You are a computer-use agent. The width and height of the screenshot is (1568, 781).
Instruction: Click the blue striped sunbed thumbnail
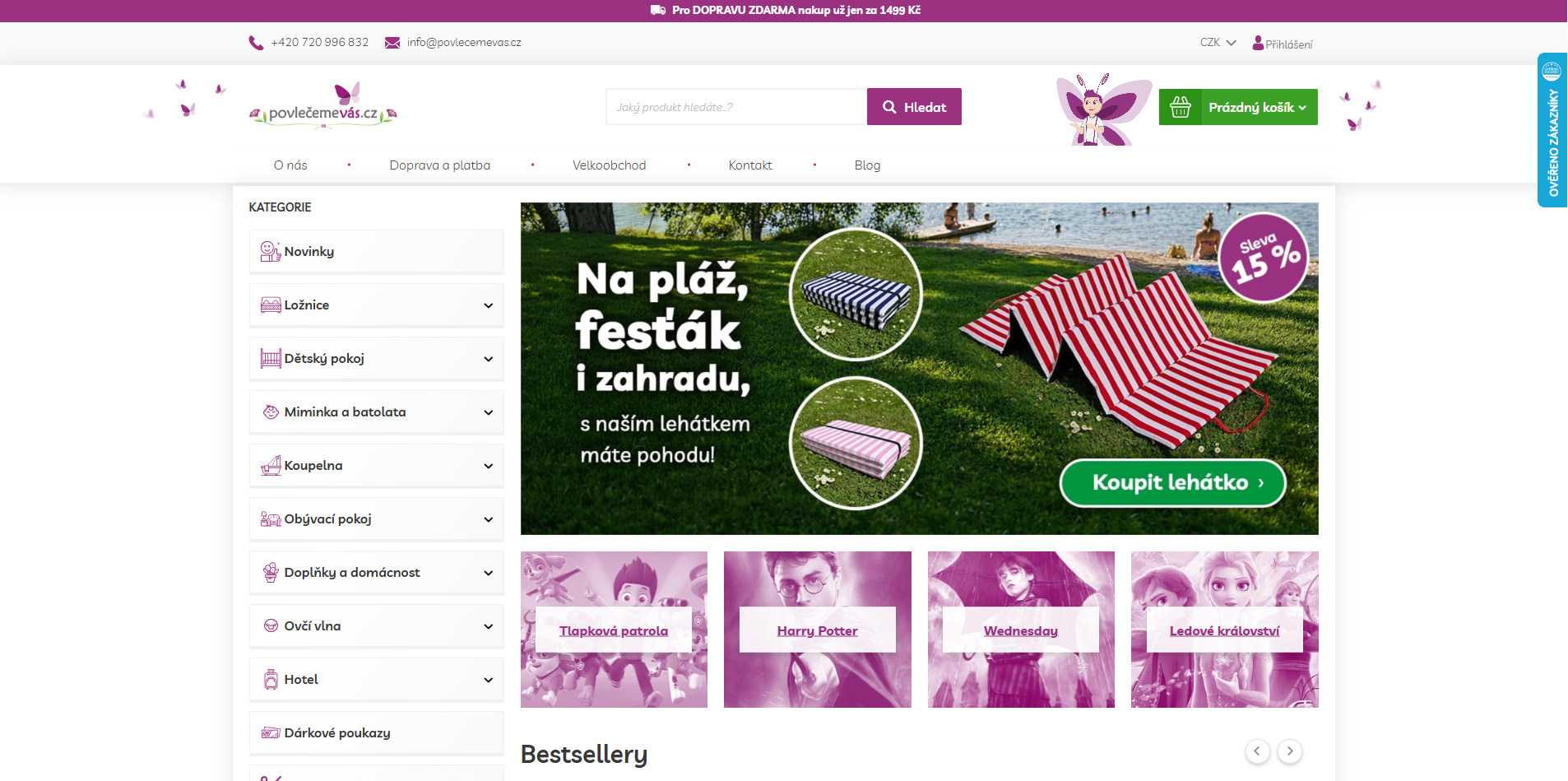click(856, 294)
